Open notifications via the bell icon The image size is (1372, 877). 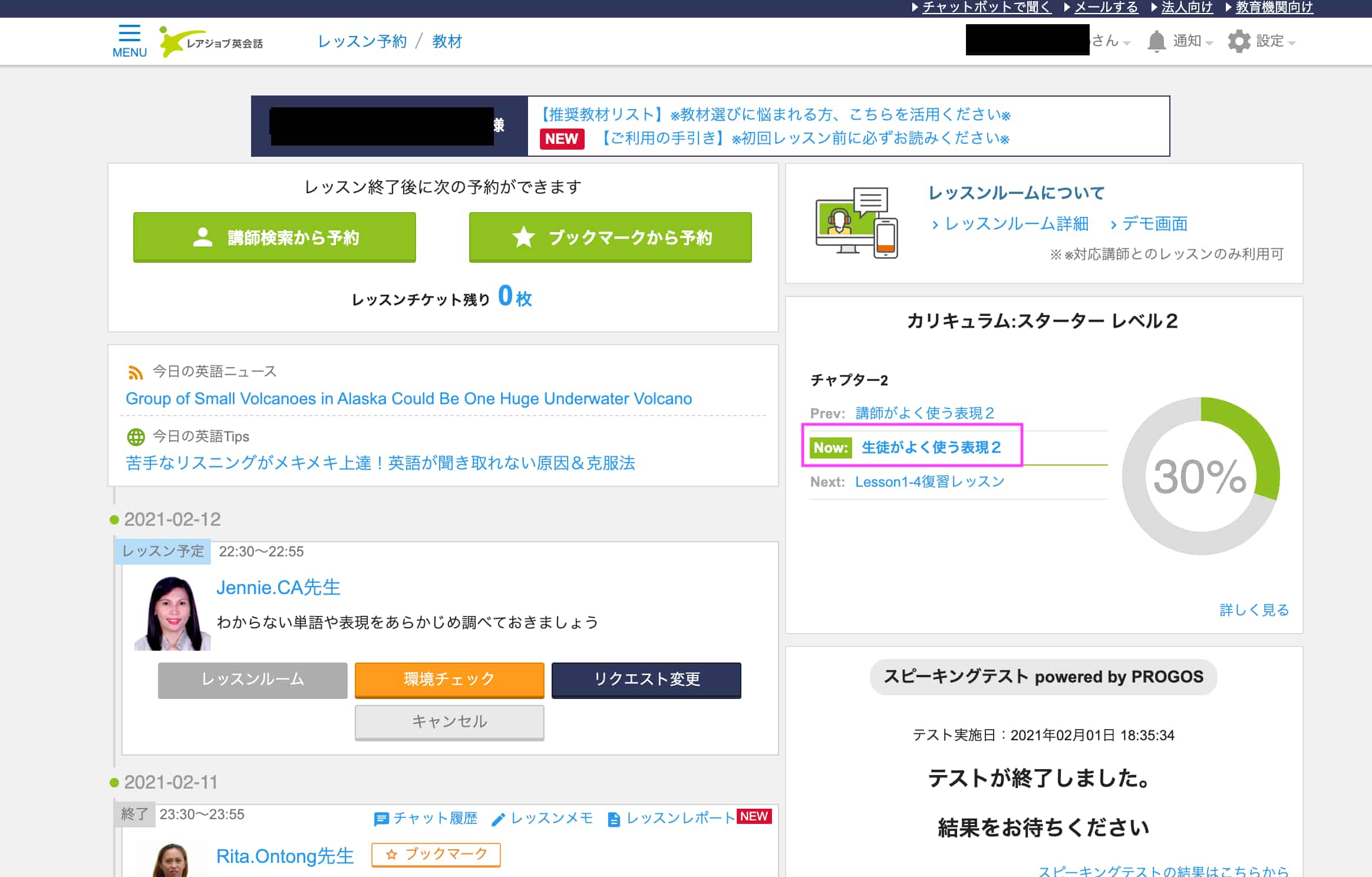tap(1156, 41)
